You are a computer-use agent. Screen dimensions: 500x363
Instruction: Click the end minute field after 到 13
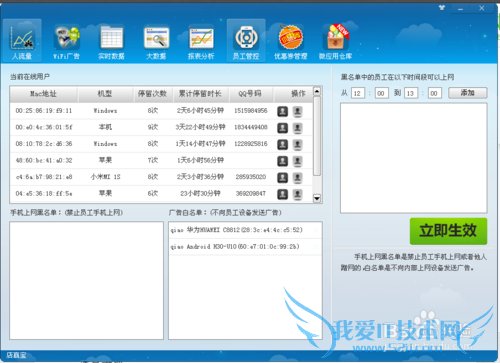click(x=435, y=93)
